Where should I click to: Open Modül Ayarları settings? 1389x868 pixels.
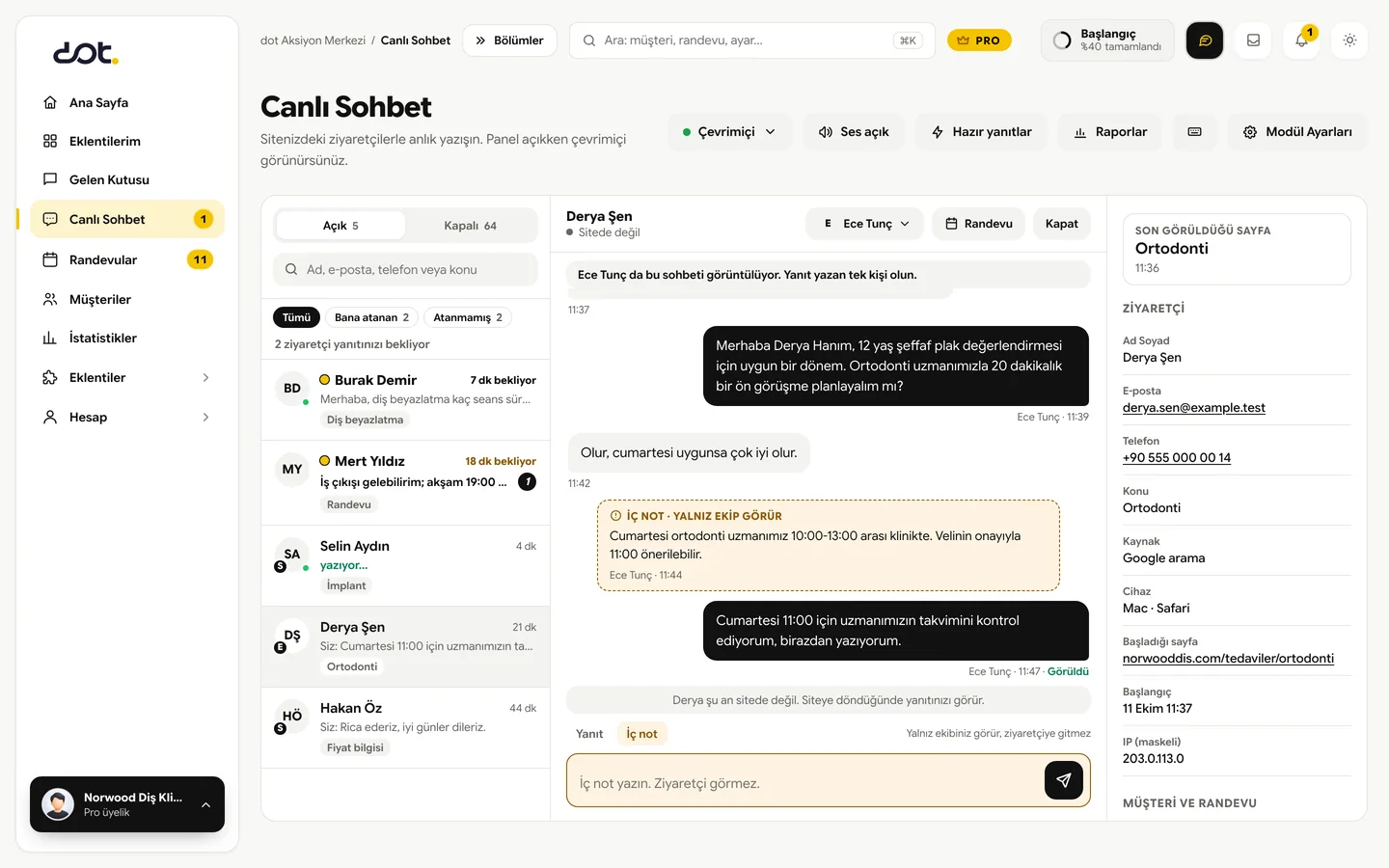click(1297, 132)
